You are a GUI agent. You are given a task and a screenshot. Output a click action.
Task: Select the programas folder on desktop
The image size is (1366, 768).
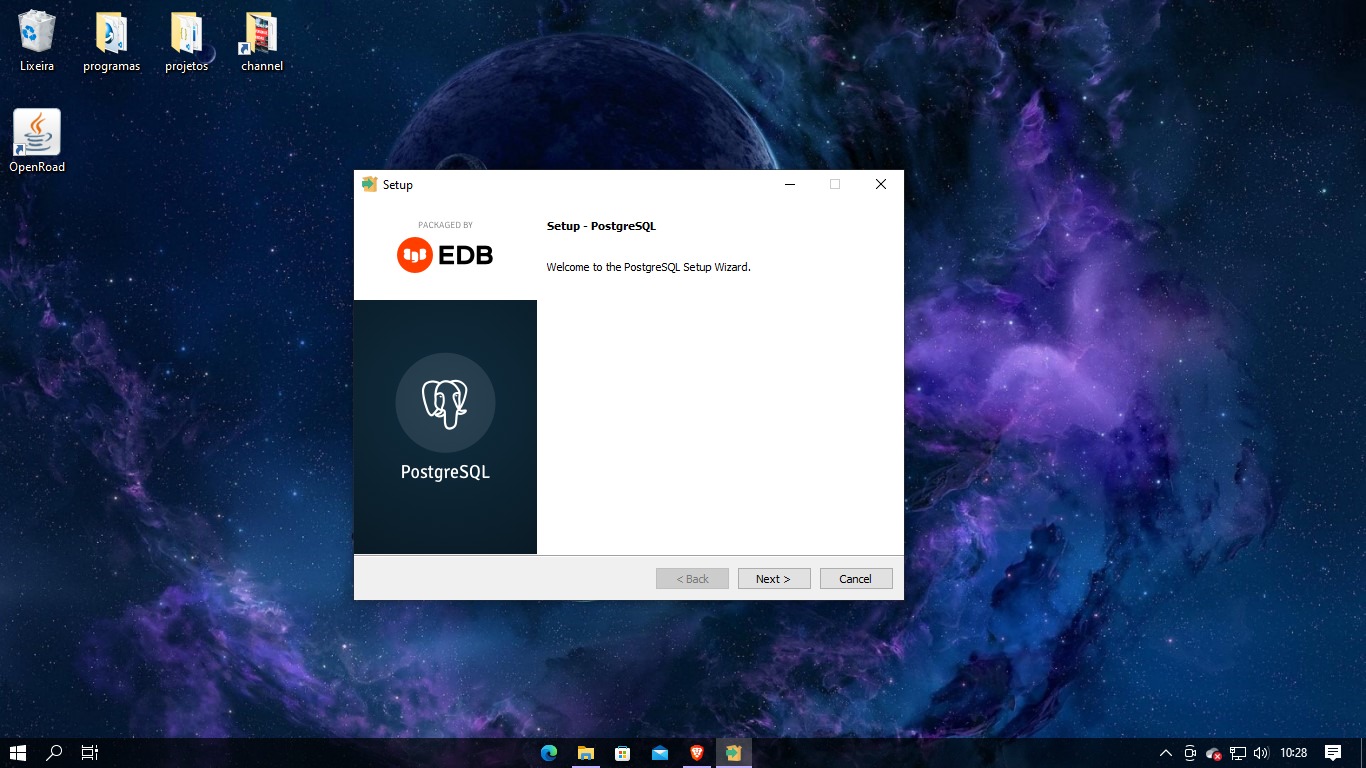[111, 41]
